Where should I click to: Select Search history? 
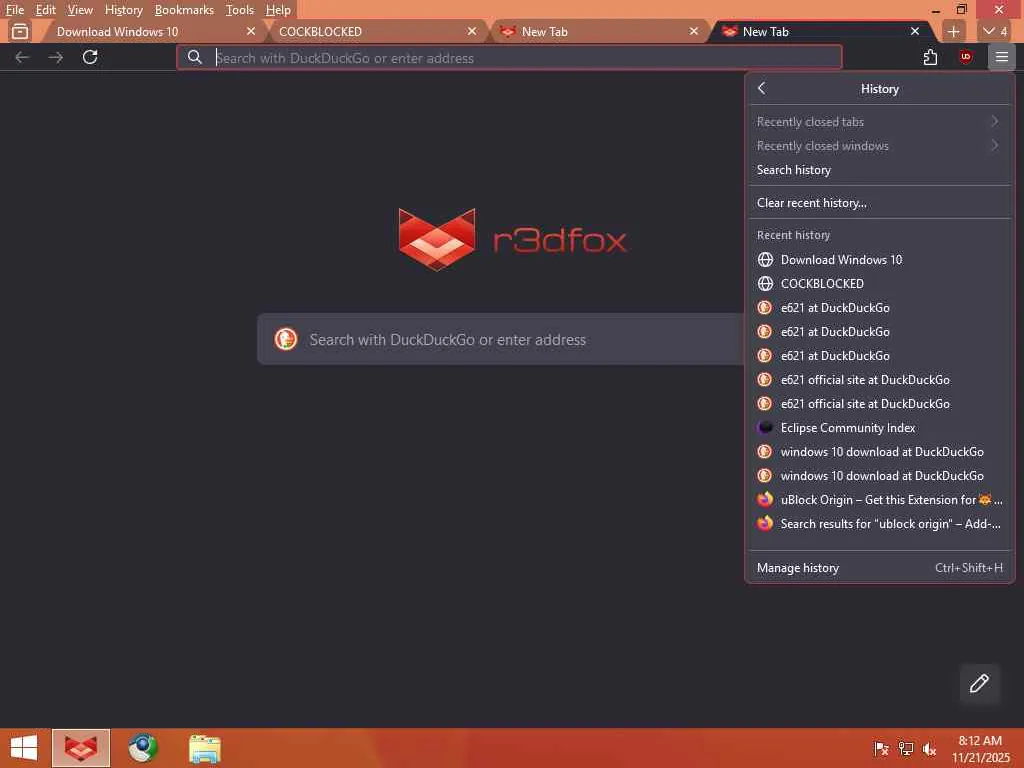879,170
